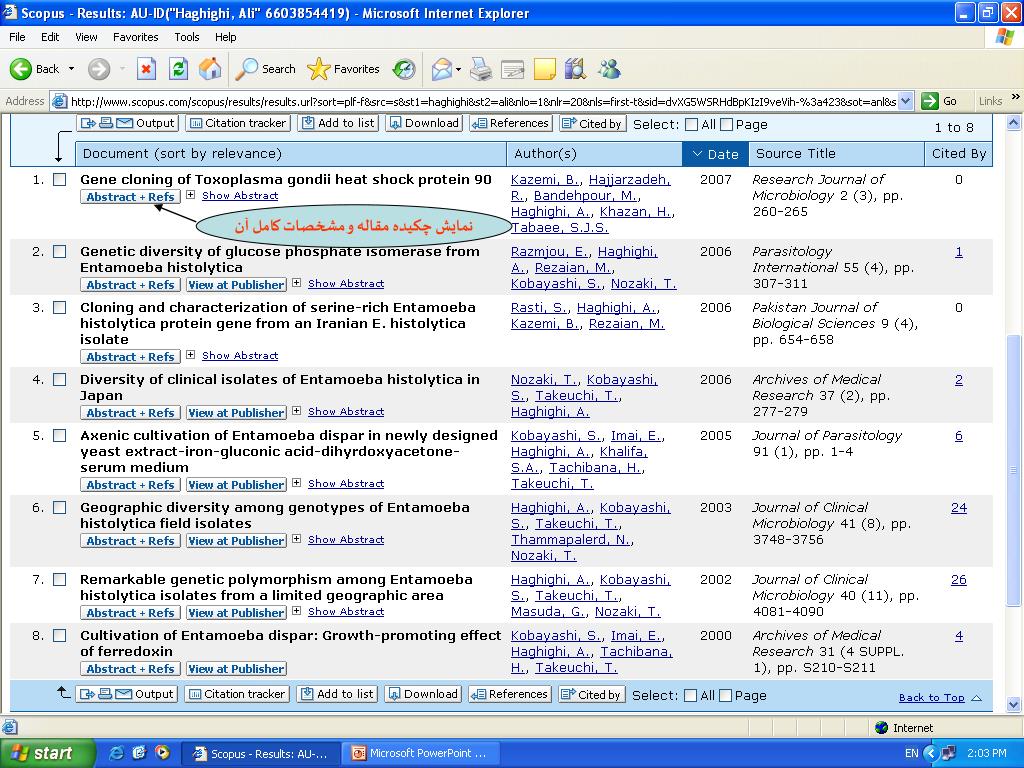Tick the checkbox for result 6

pos(59,507)
